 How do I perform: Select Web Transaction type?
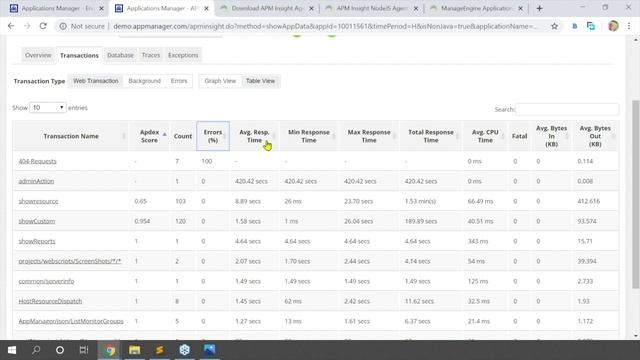point(96,81)
